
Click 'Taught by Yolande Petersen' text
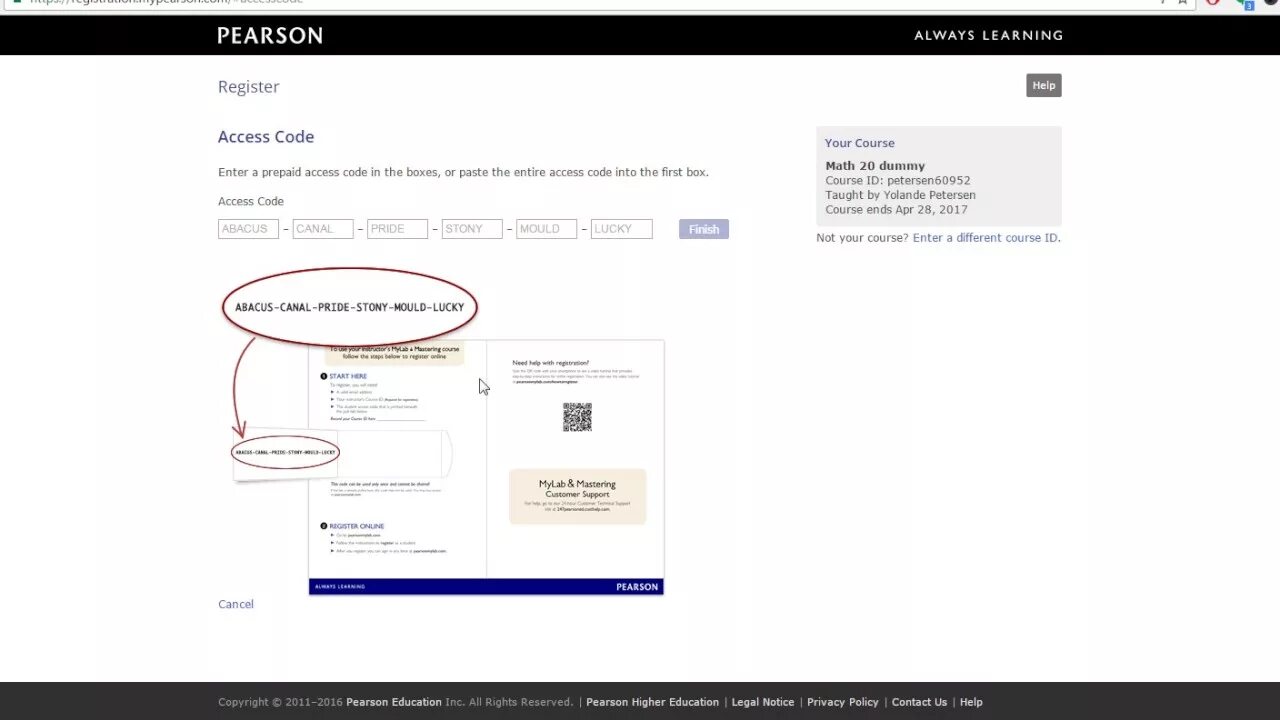[x=900, y=195]
